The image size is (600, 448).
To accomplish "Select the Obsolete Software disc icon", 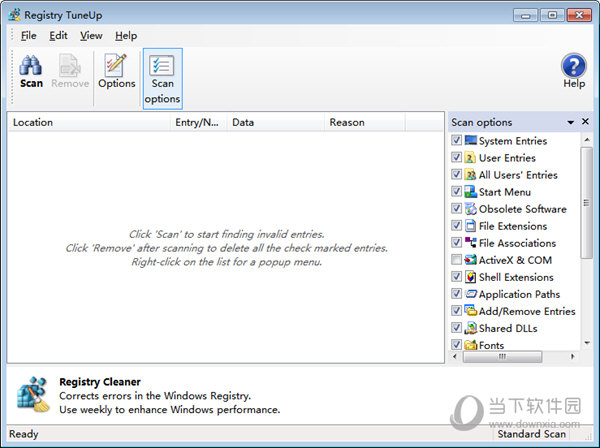I will [470, 209].
